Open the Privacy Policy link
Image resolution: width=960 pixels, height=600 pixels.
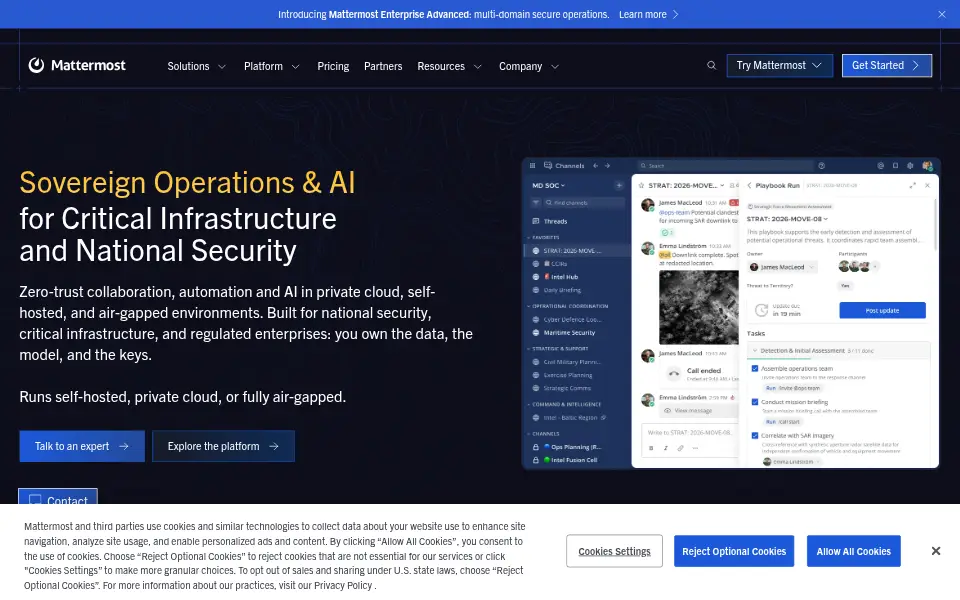coord(342,585)
